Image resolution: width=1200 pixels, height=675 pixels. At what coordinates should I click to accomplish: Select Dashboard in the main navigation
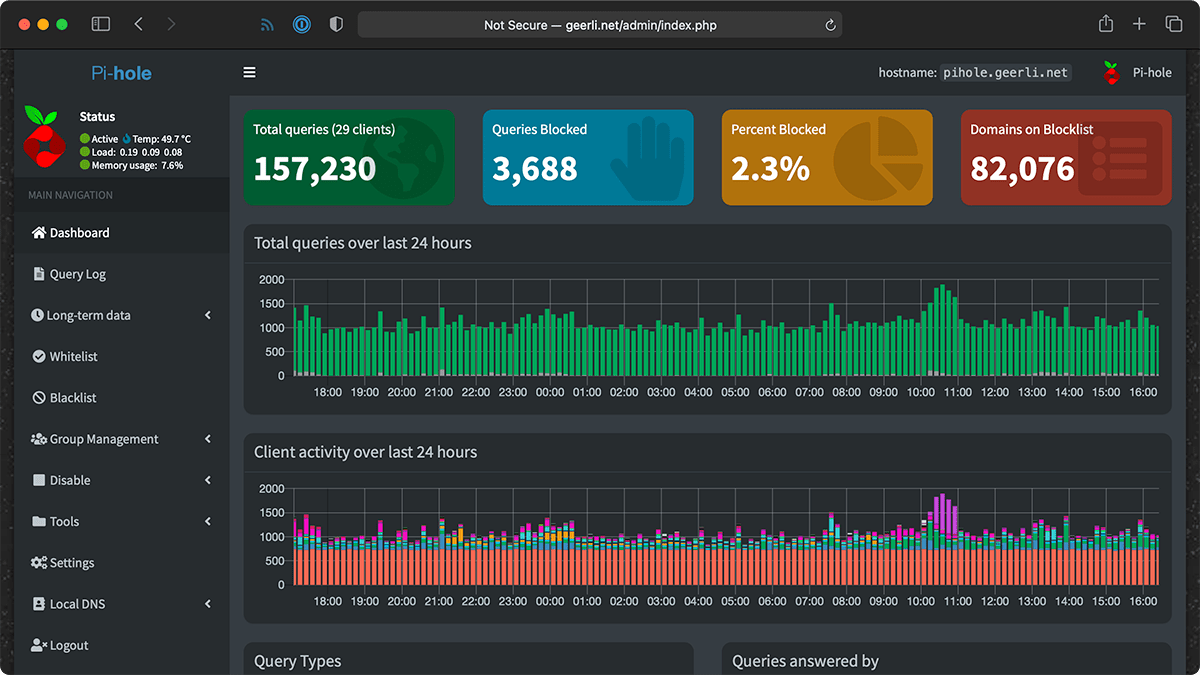79,232
